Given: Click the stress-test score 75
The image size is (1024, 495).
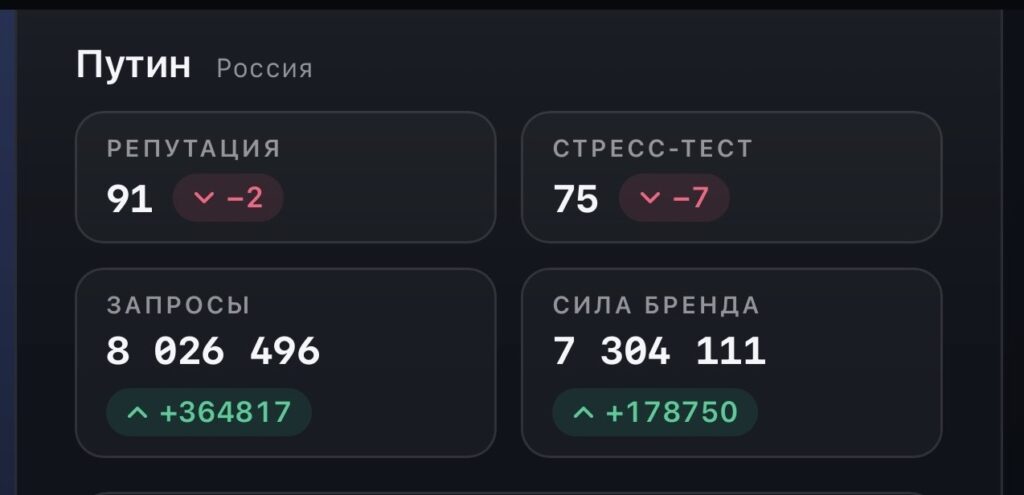Looking at the screenshot, I should pos(576,199).
